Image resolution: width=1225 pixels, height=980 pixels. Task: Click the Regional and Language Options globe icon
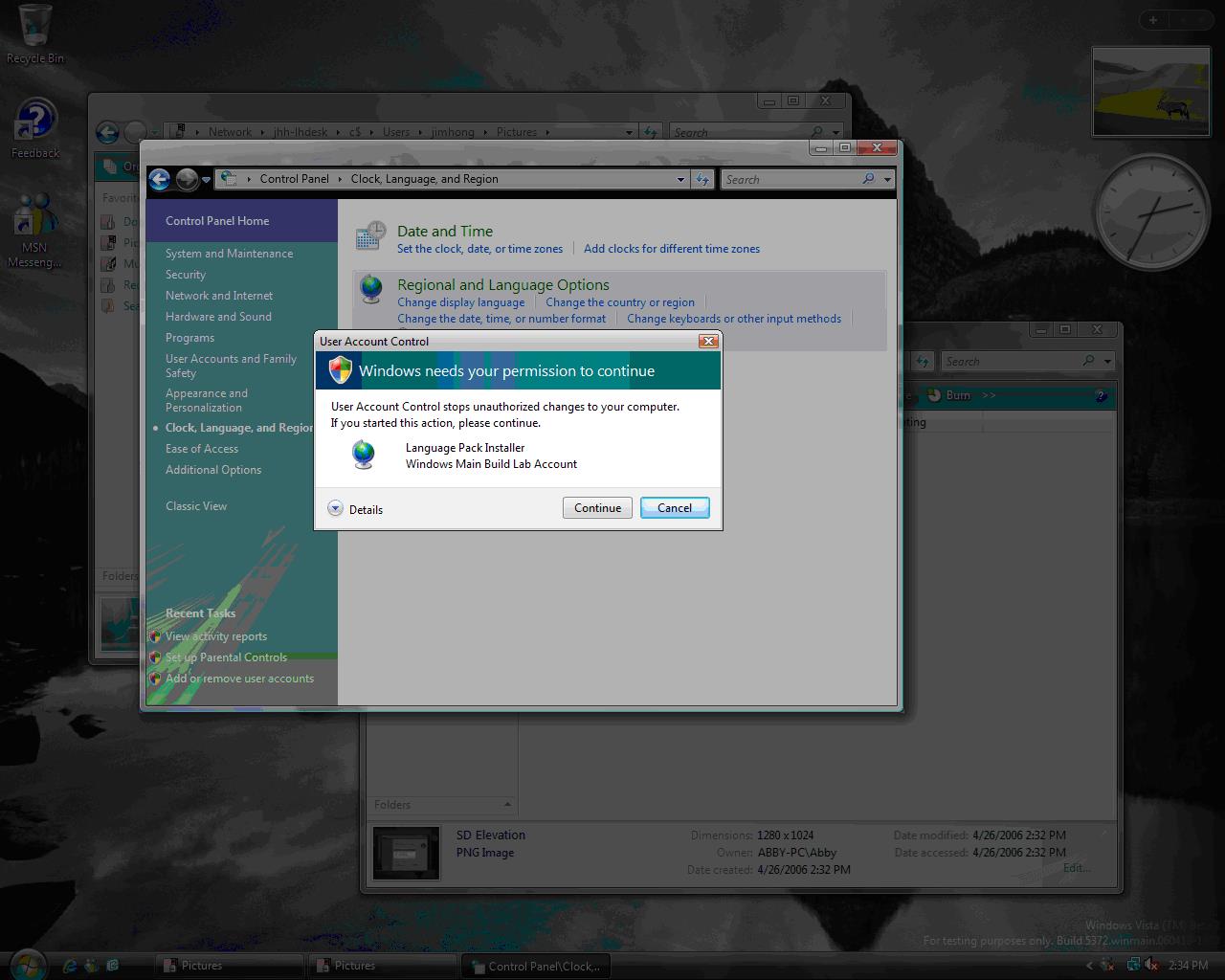370,289
